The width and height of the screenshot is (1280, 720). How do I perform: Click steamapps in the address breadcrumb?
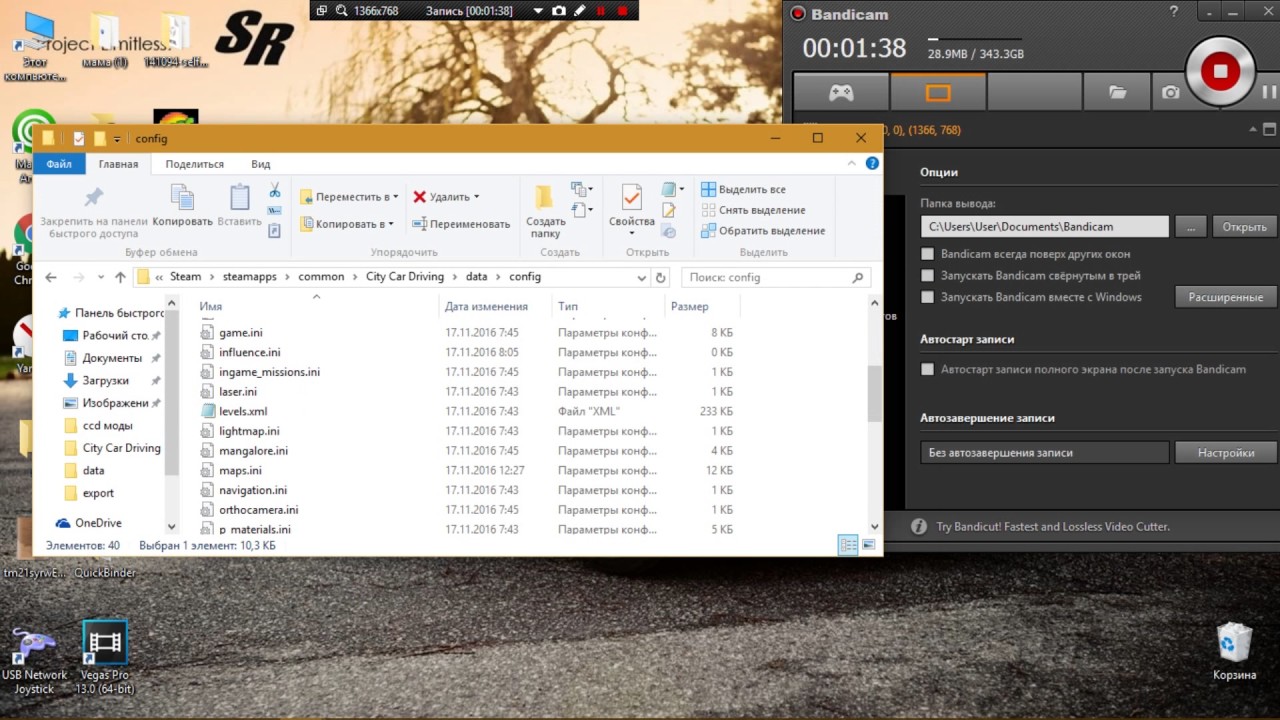(x=249, y=277)
